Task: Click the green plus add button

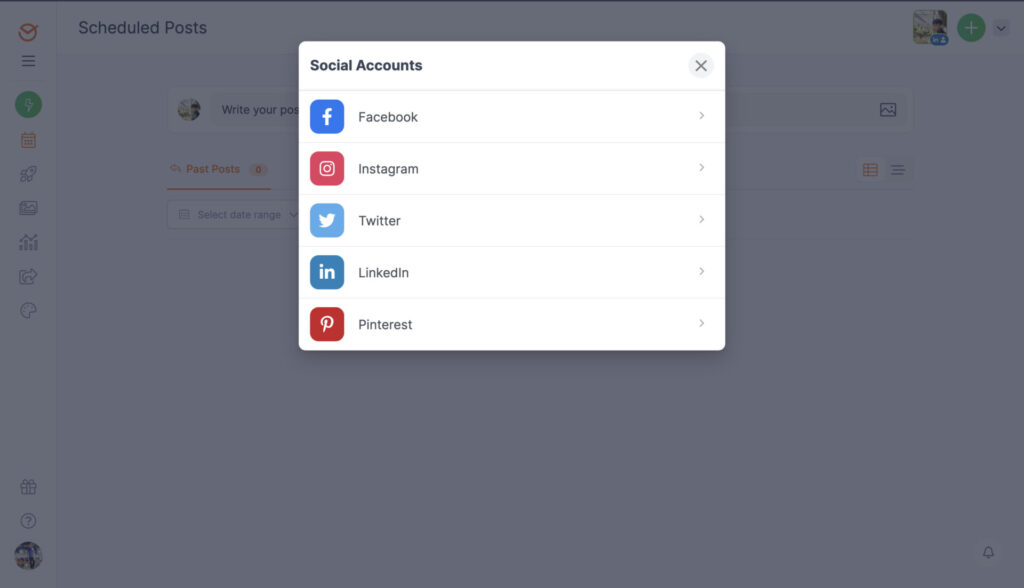Action: coord(971,28)
